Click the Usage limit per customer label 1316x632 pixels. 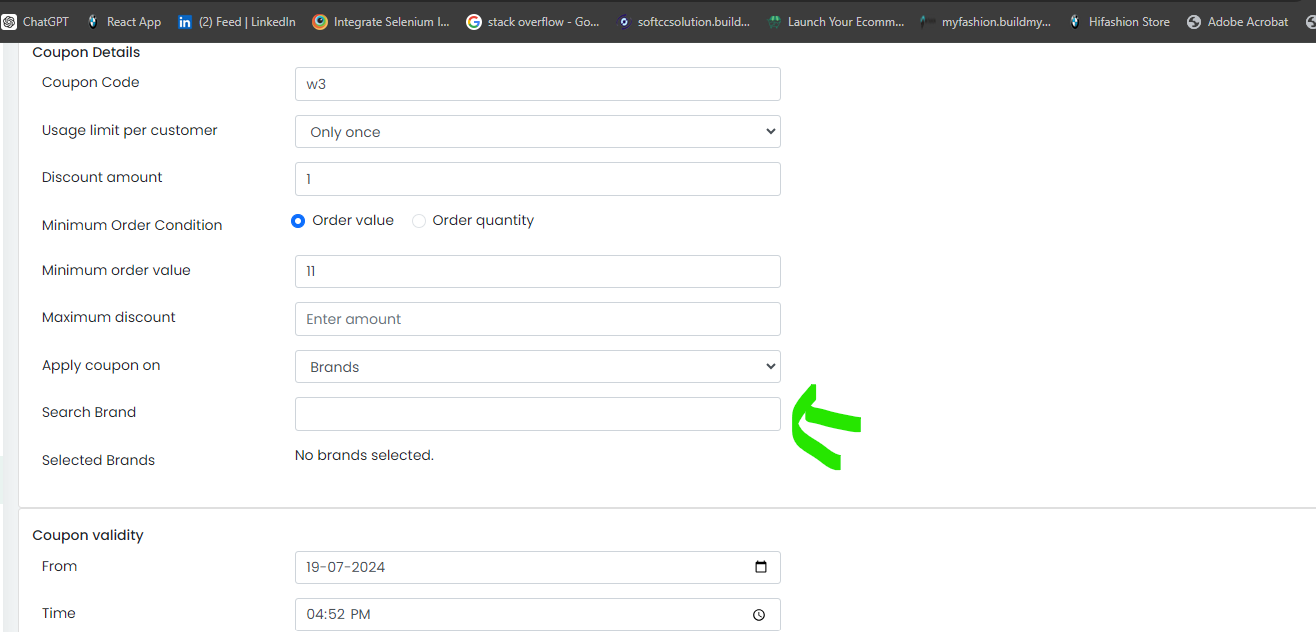coord(129,130)
